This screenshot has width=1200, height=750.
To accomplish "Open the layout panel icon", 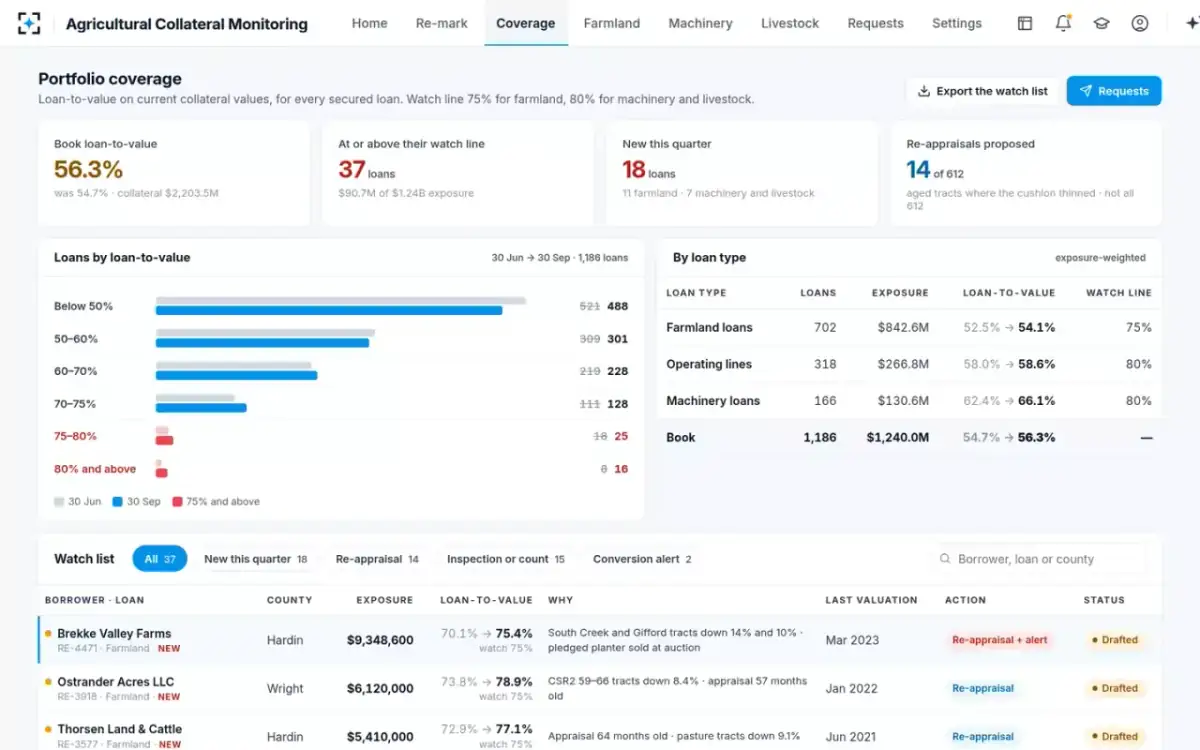I will (1025, 23).
